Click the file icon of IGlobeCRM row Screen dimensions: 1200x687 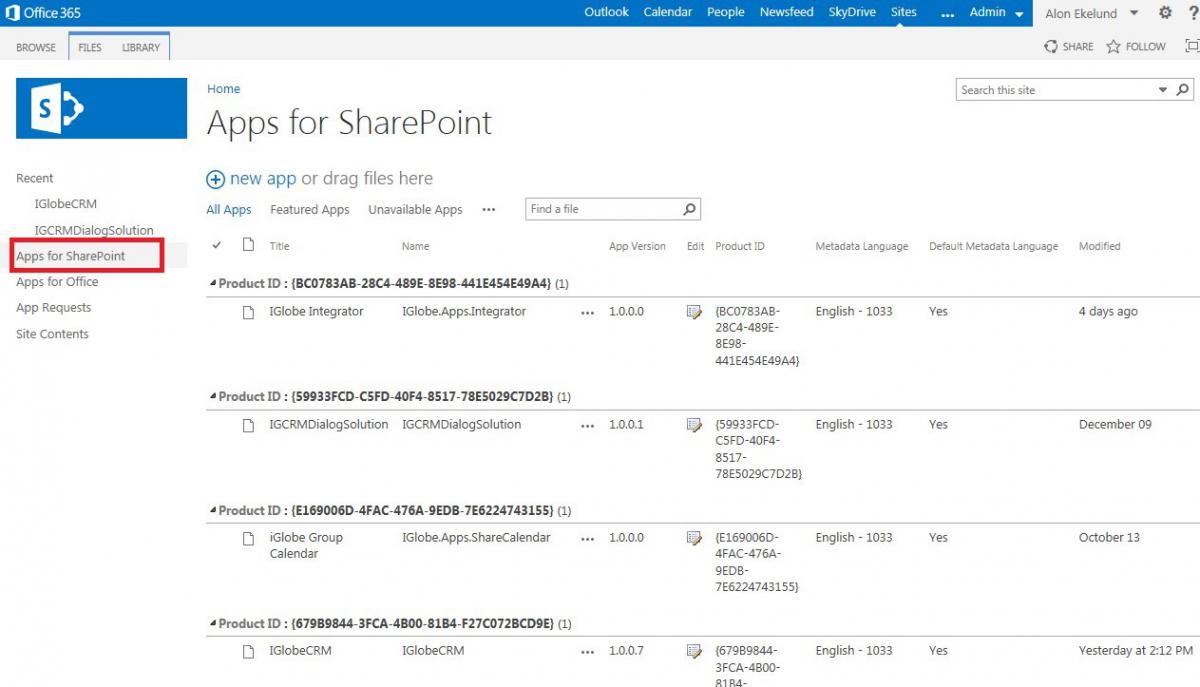pos(249,651)
